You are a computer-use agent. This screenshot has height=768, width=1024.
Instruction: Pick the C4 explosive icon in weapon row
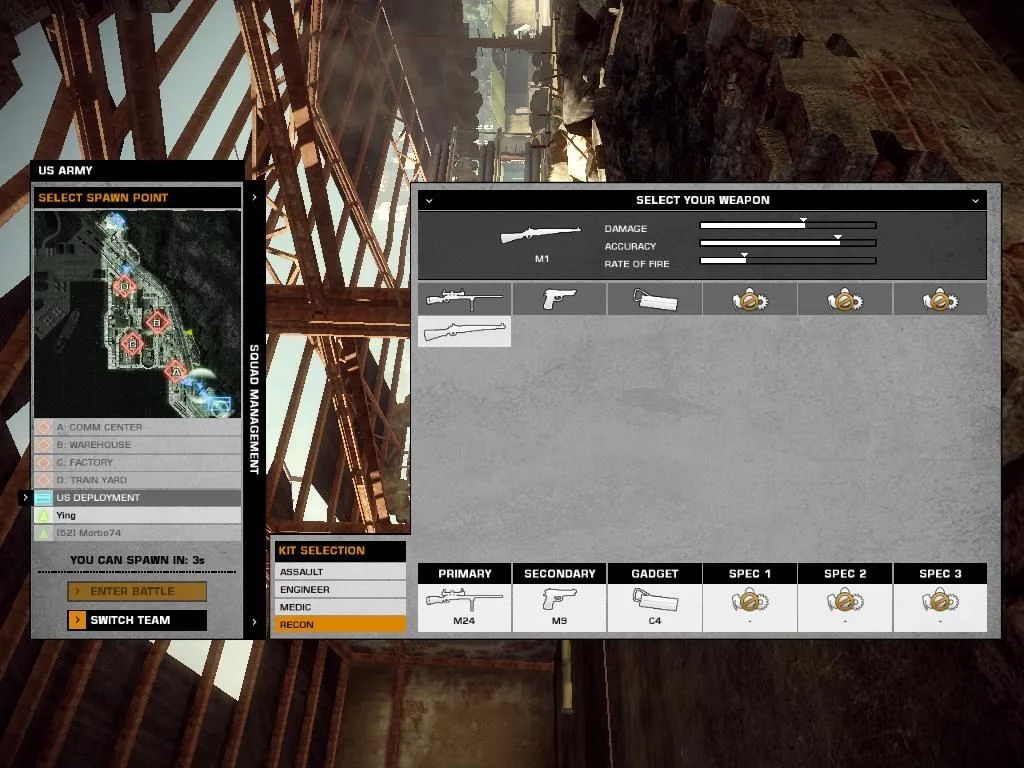[654, 299]
